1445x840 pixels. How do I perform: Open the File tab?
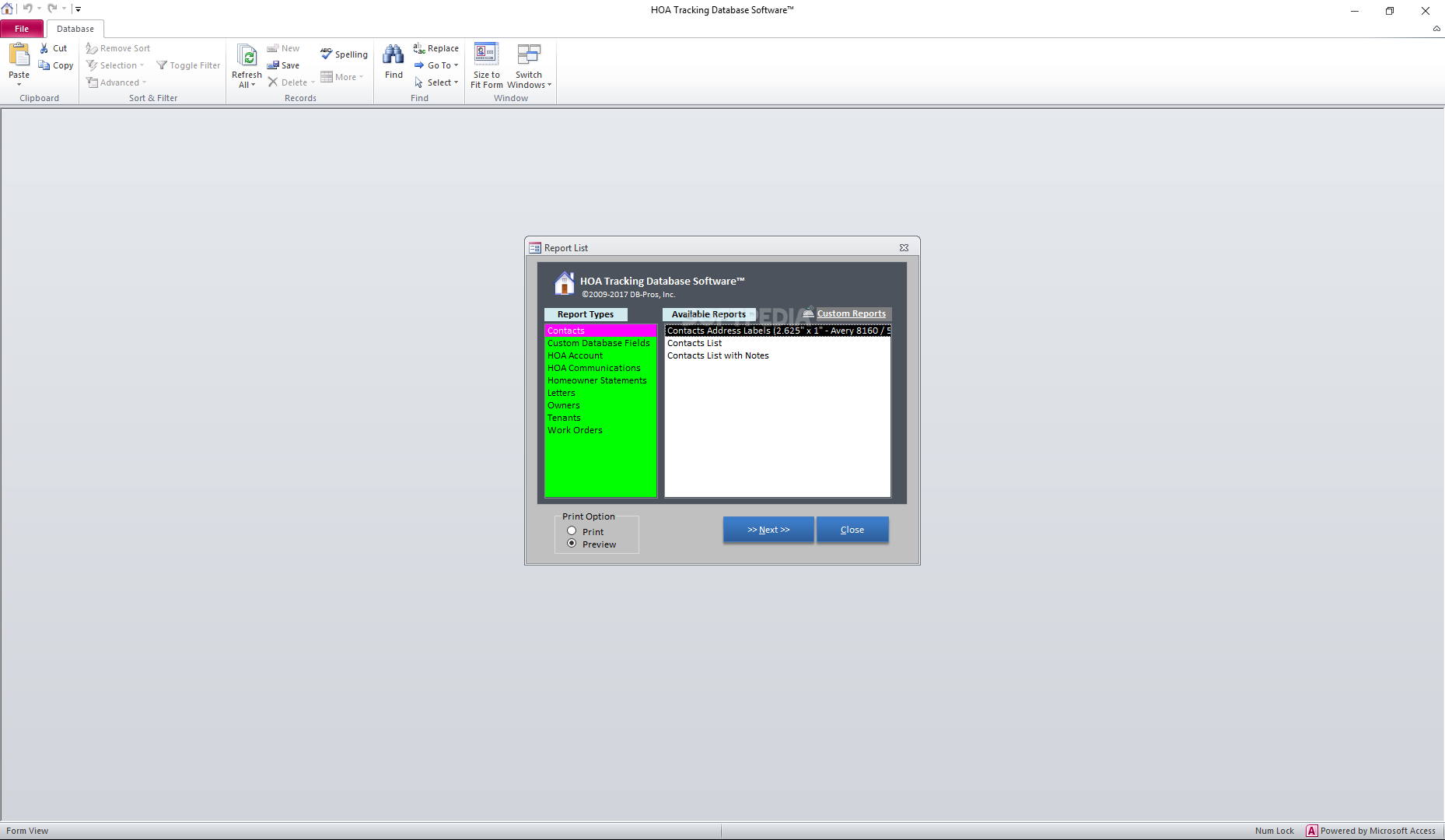(22, 29)
